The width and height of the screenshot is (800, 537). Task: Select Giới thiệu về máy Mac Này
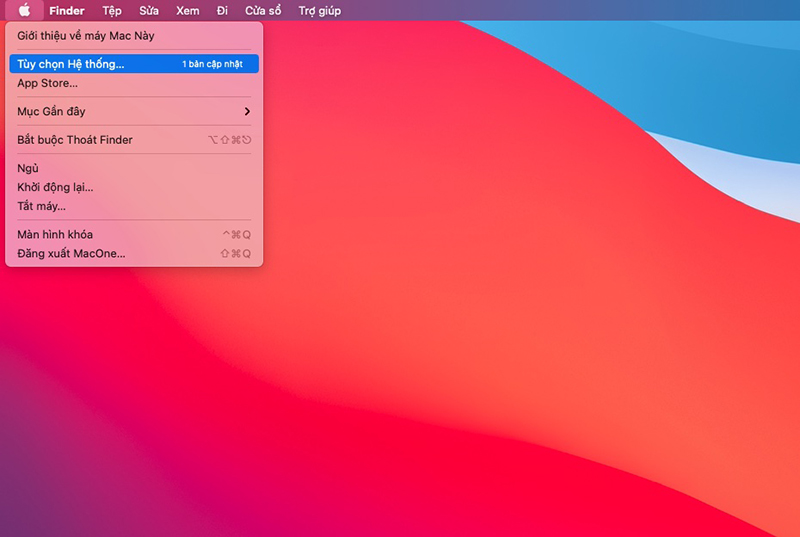click(x=134, y=36)
